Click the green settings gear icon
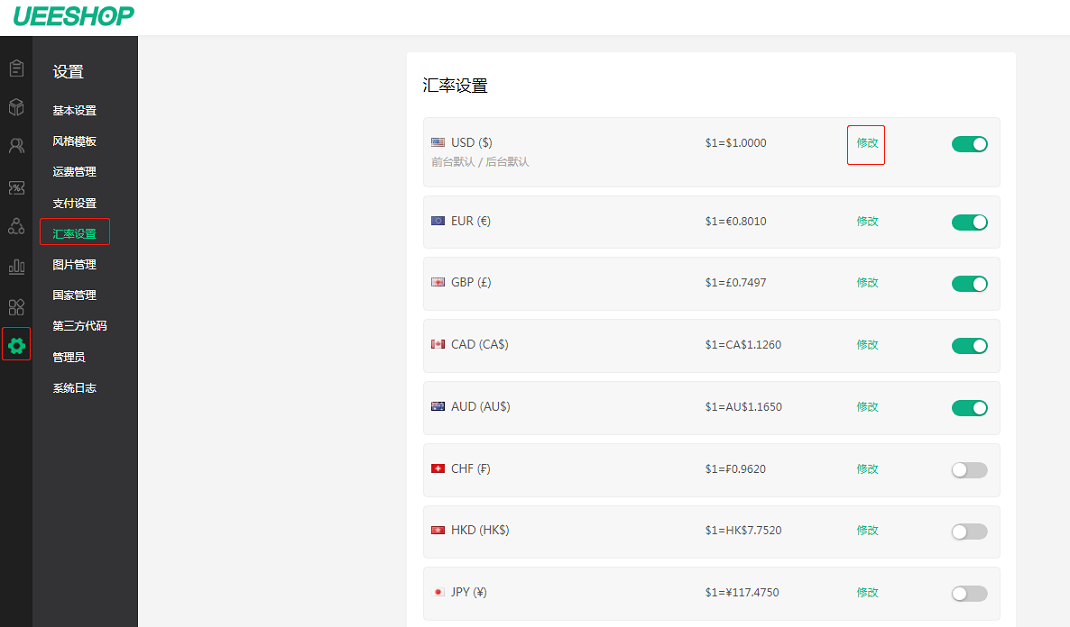 point(16,346)
